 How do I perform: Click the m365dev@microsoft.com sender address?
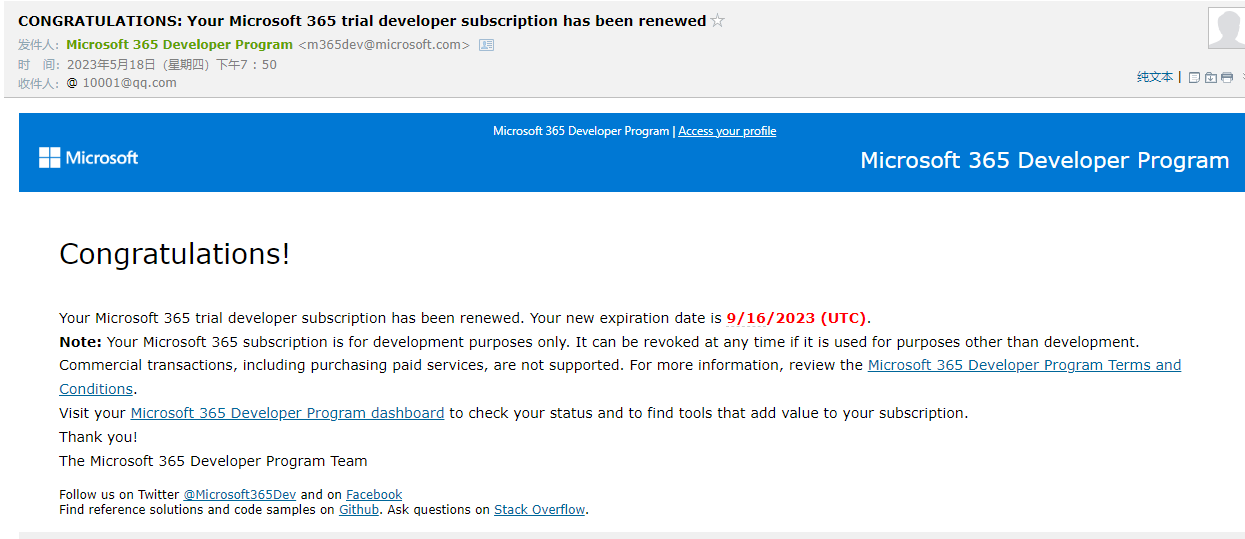(x=384, y=45)
